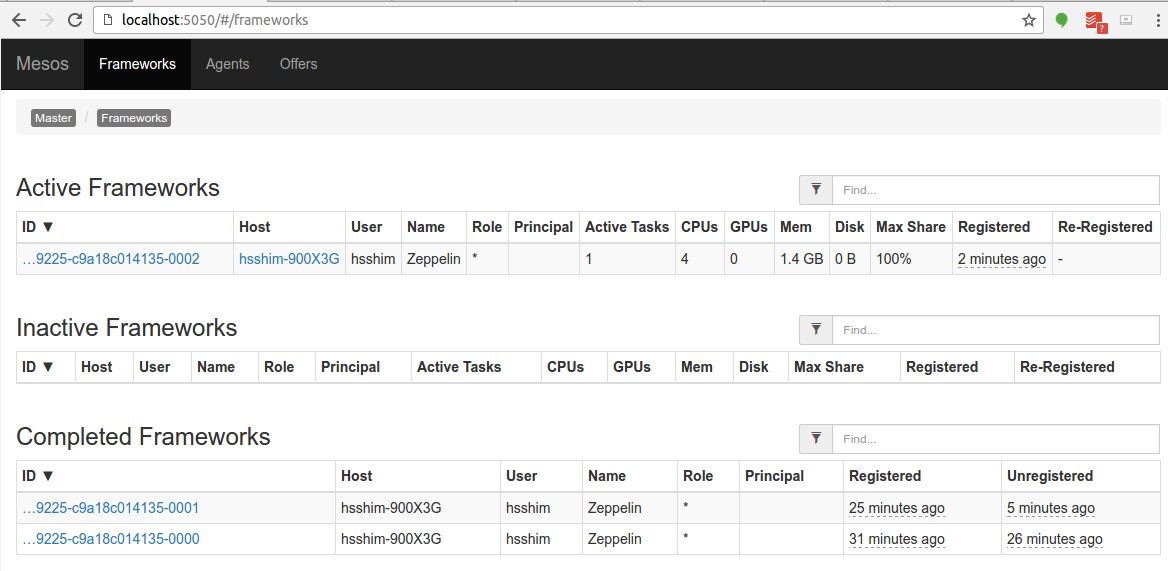Click the Master breadcrumb
1168x571 pixels.
point(53,118)
